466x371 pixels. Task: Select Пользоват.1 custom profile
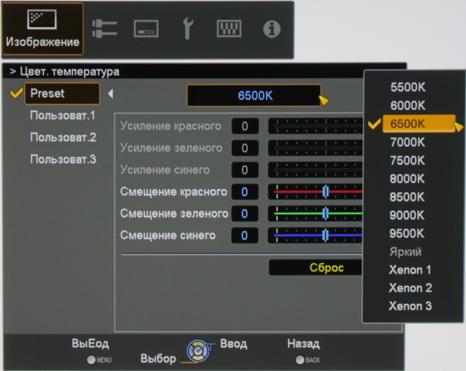coord(63,115)
